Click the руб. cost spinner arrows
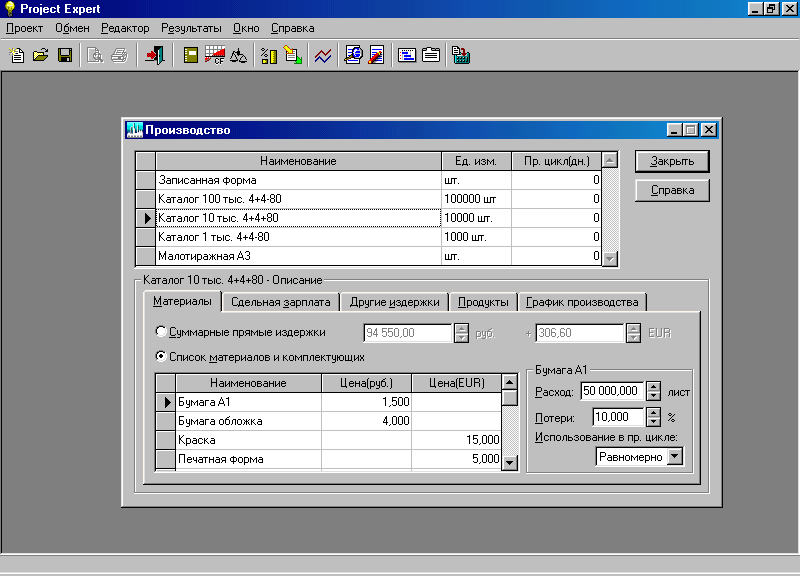Image resolution: width=800 pixels, height=576 pixels. (x=461, y=333)
